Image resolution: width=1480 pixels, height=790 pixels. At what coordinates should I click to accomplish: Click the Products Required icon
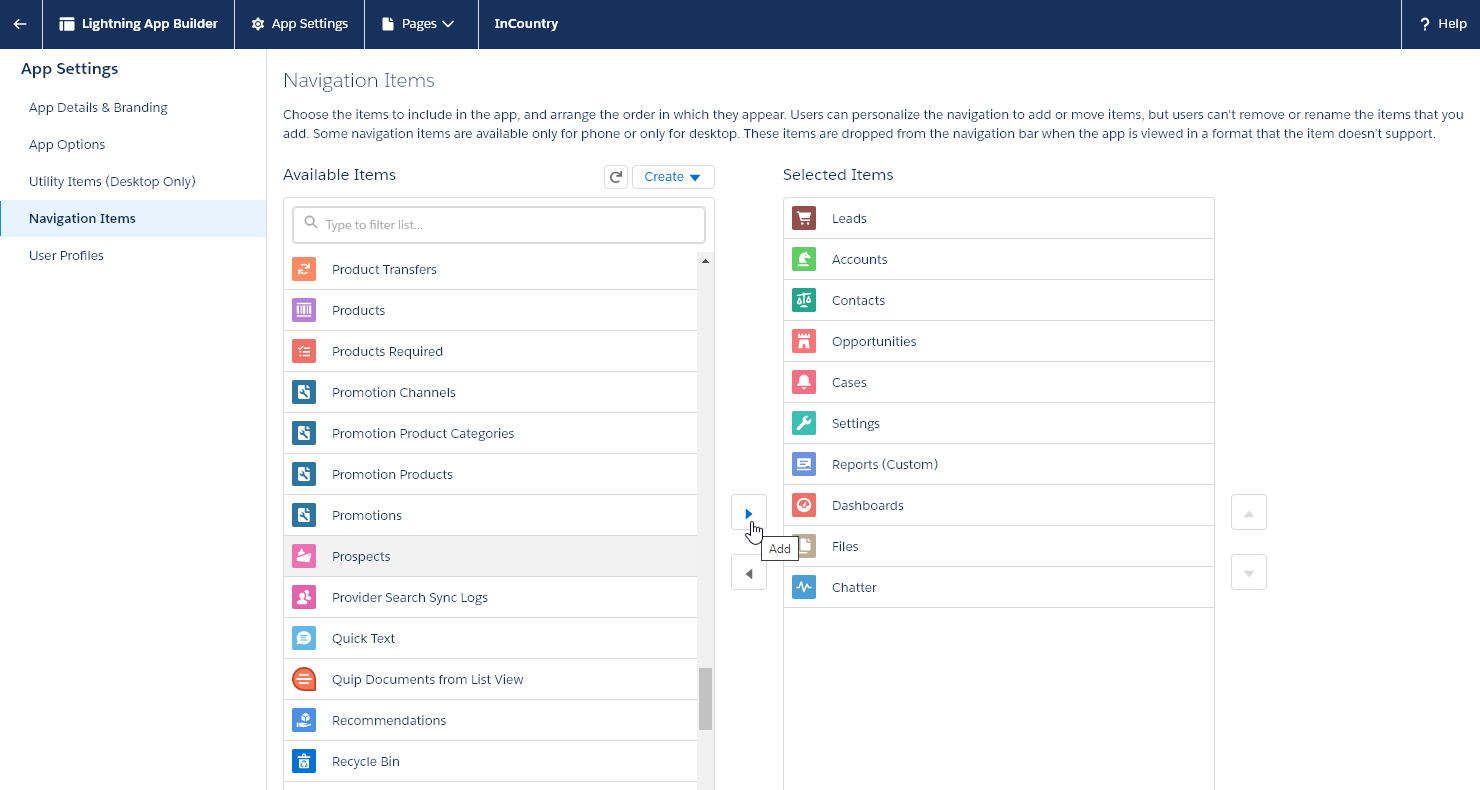[304, 351]
